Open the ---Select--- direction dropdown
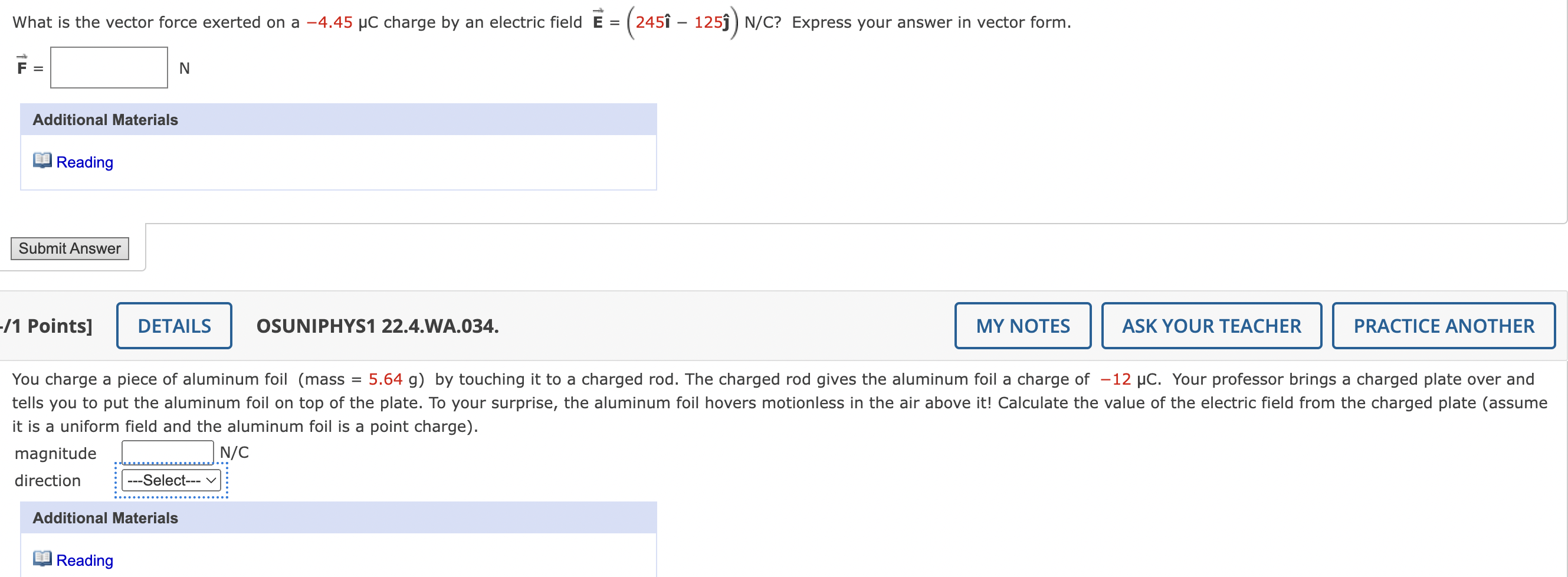1568x577 pixels. pos(170,480)
